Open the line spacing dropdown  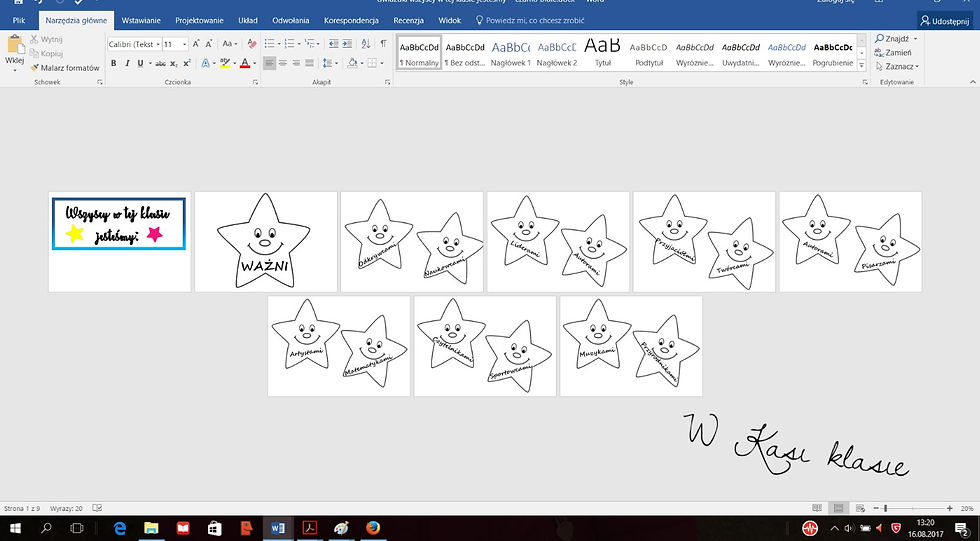pyautogui.click(x=329, y=63)
